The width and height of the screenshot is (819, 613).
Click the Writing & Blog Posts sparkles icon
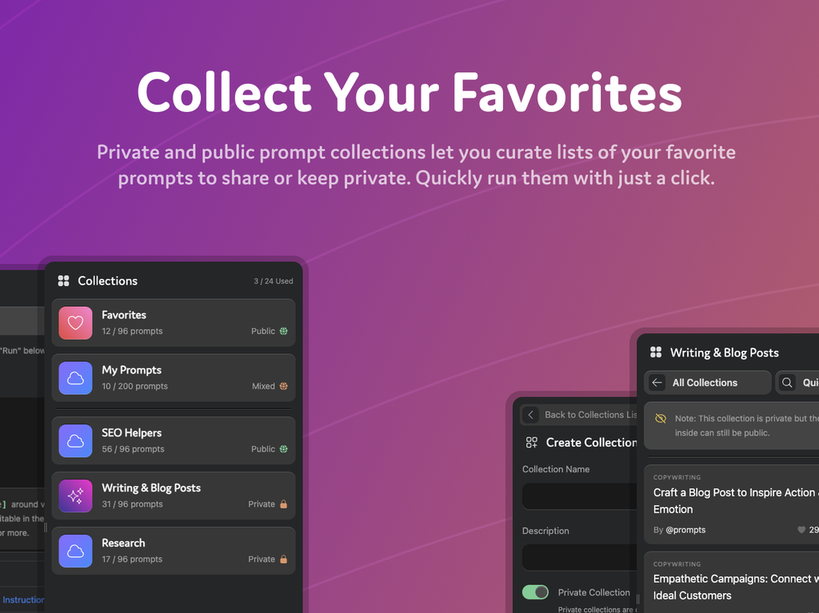75,496
